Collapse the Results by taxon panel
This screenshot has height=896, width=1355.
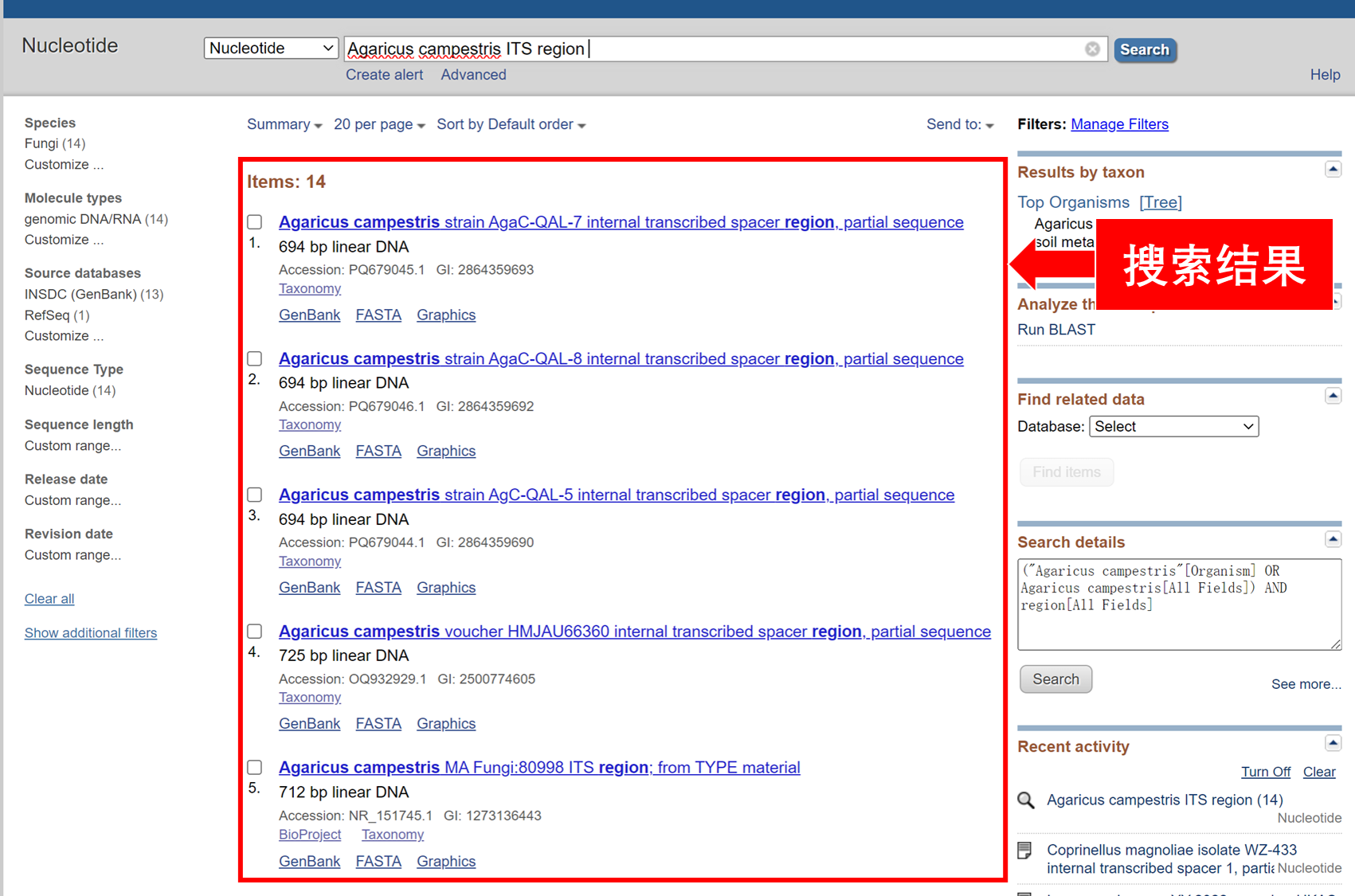pos(1333,170)
